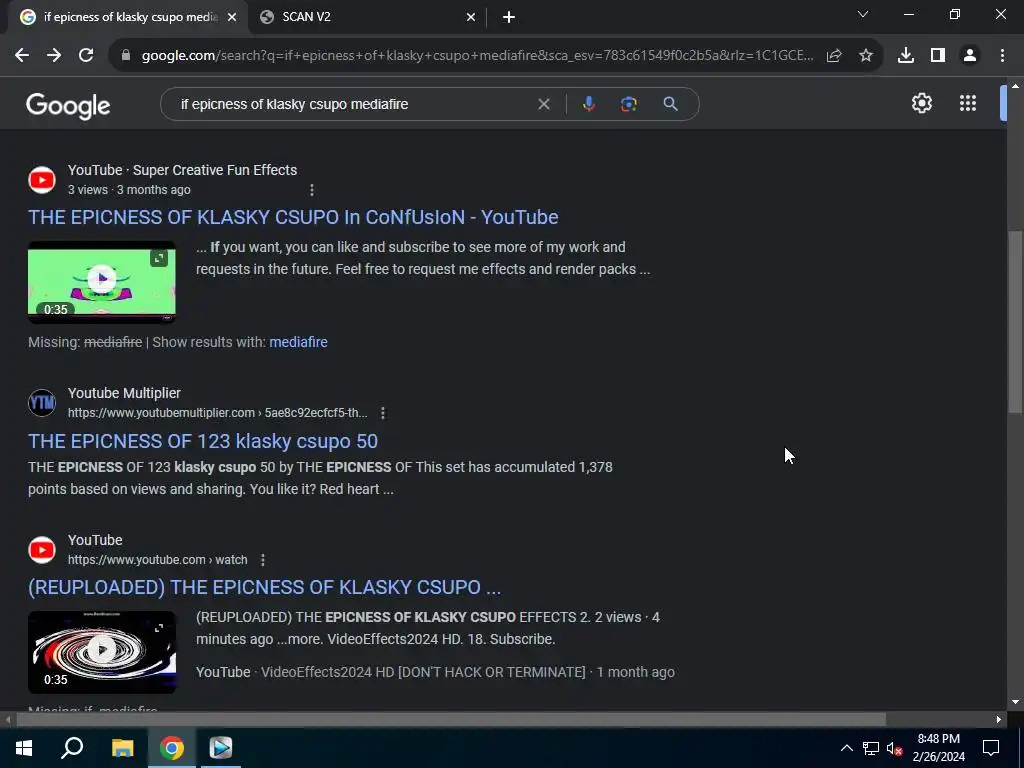Search by image with Google Lens
The image size is (1024, 768).
(x=628, y=104)
